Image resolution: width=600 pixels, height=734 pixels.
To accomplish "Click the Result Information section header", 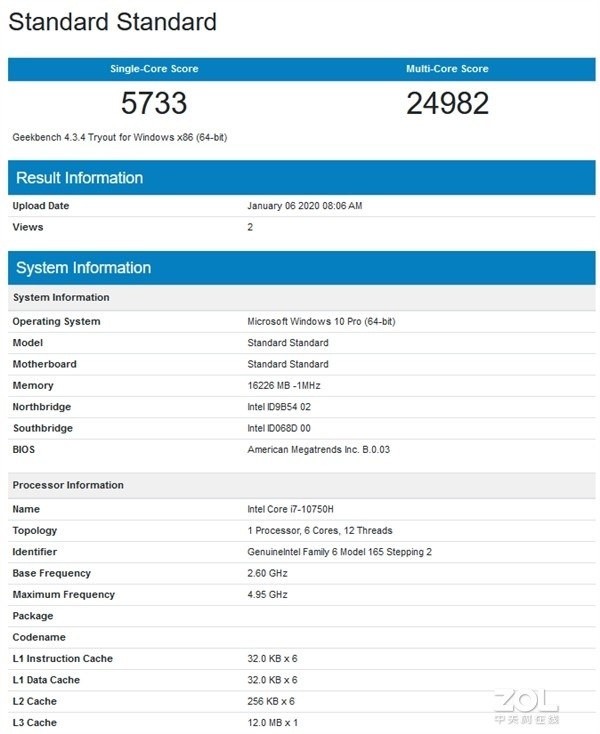I will [x=301, y=178].
